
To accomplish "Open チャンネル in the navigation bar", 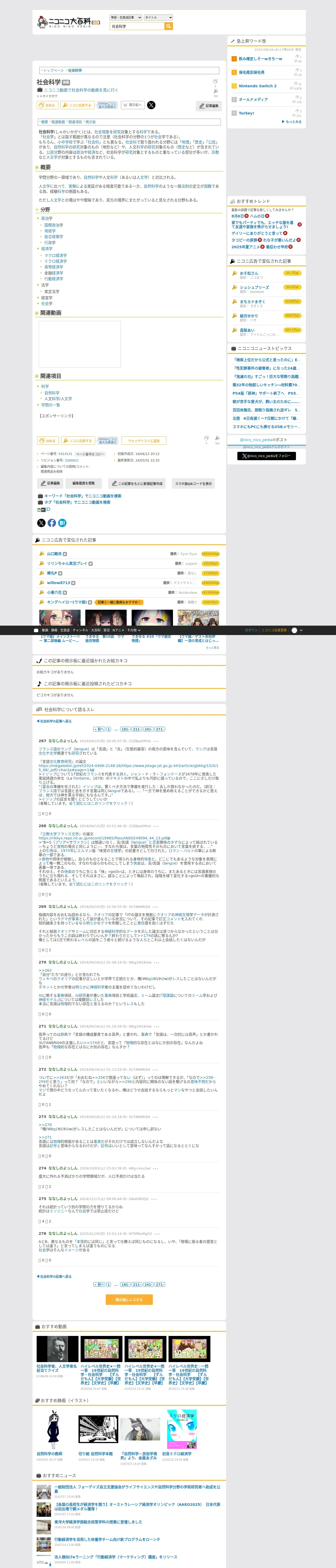I will coord(81,631).
